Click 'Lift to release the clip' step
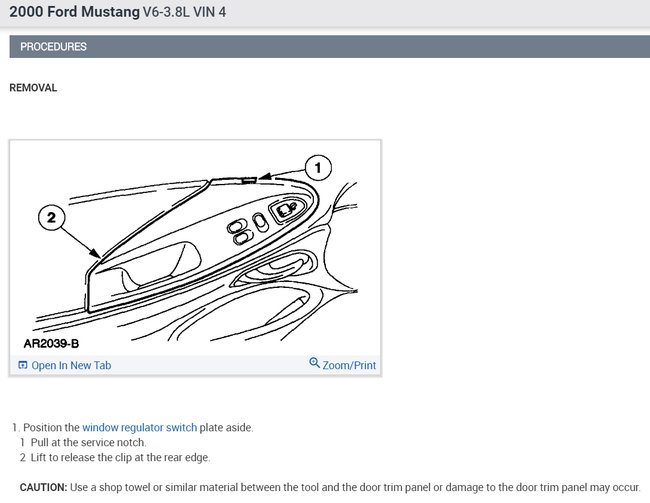The width and height of the screenshot is (650, 503). coord(120,457)
